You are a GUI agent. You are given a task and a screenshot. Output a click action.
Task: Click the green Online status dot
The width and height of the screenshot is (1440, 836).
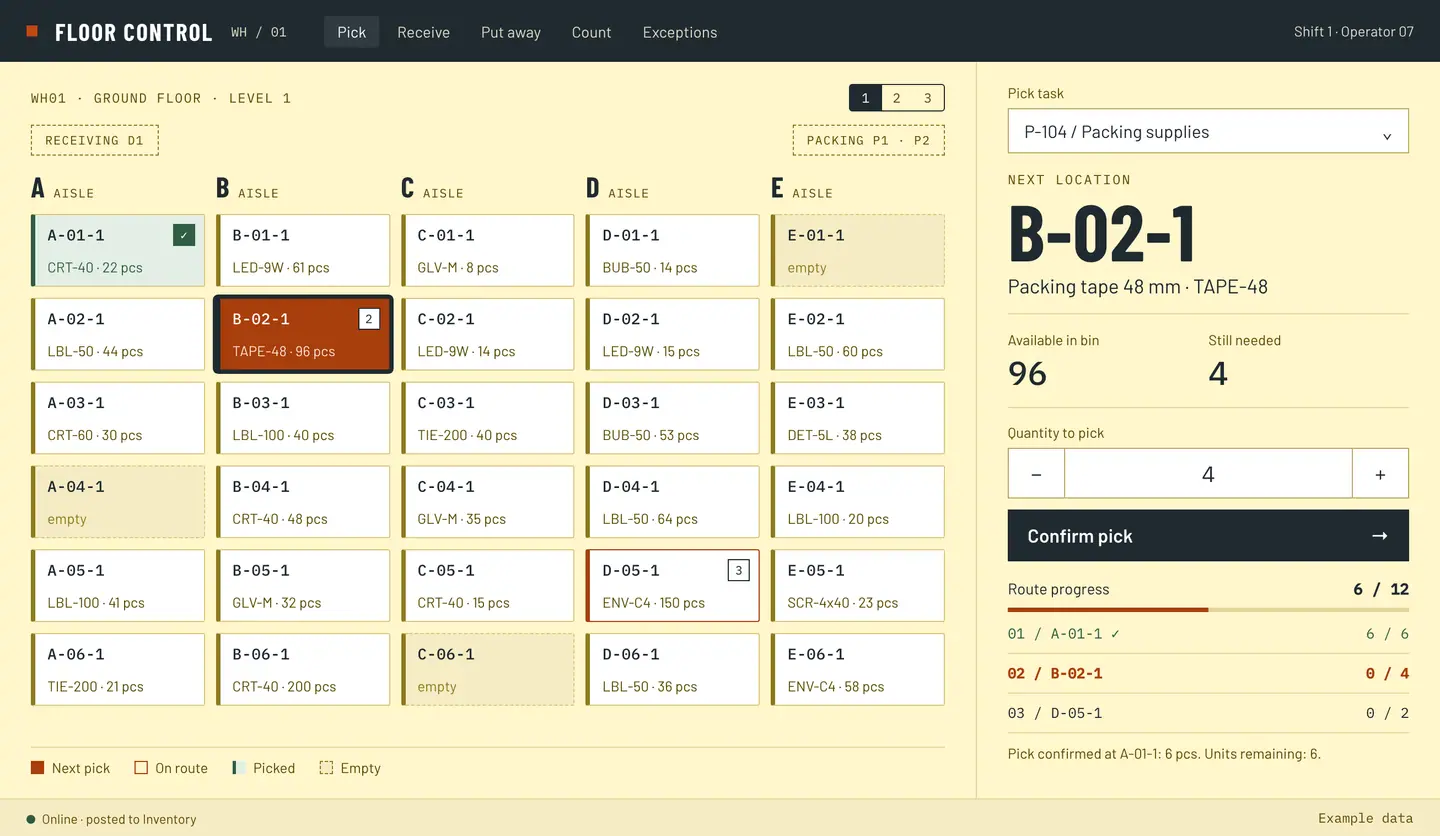[x=31, y=819]
